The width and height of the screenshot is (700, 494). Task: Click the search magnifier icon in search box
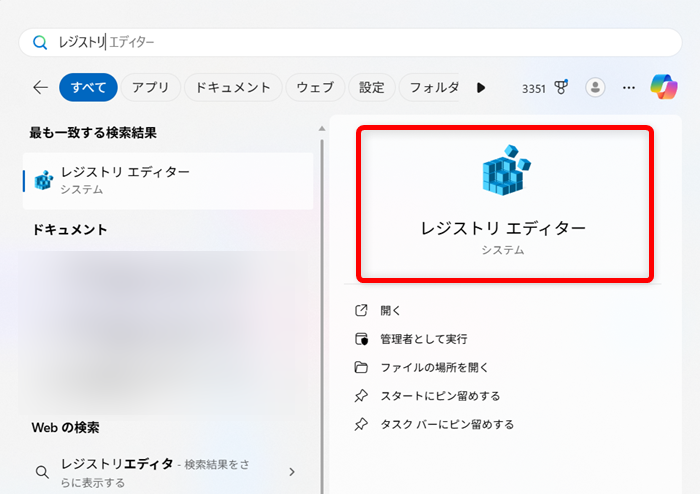pos(40,42)
